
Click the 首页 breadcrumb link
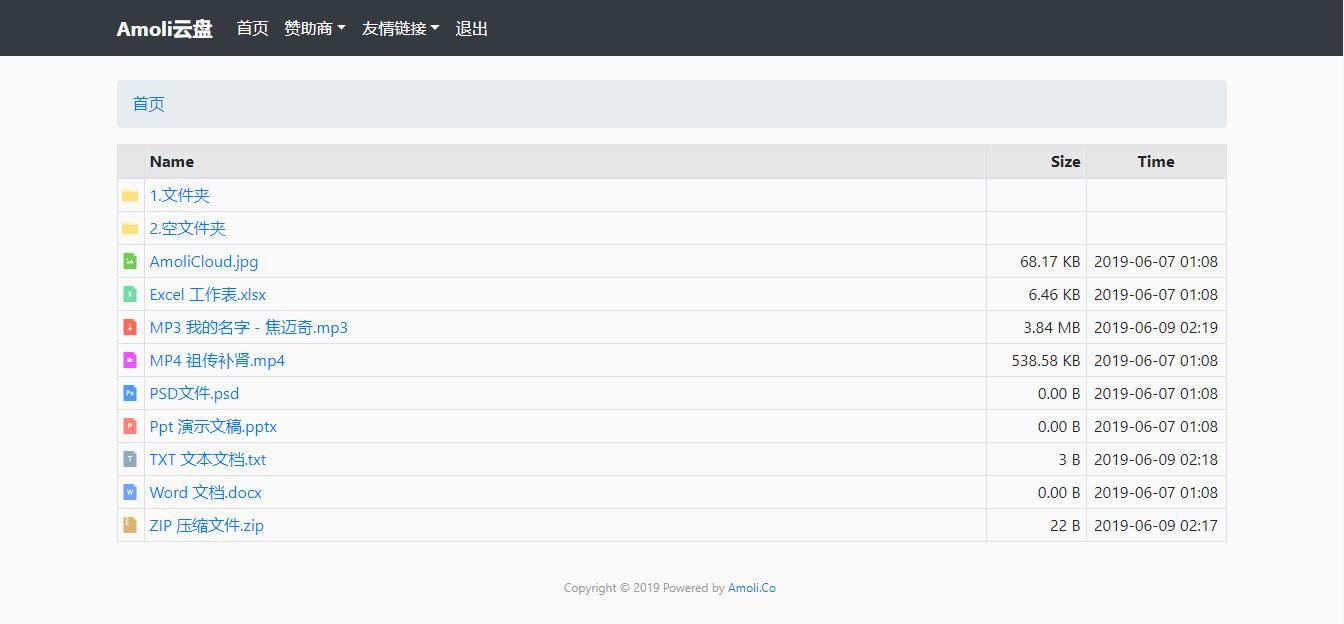(149, 104)
